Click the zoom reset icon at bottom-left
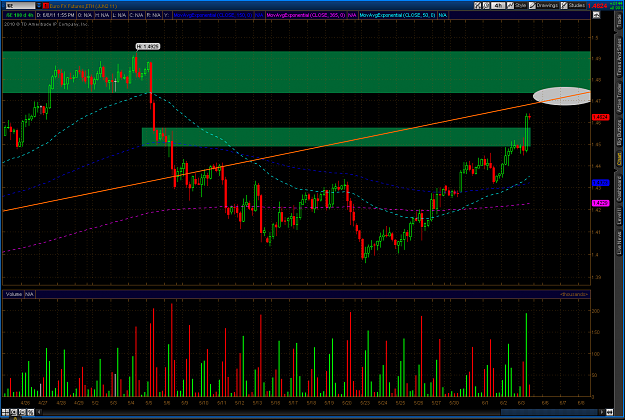This screenshot has height=420, width=625. 31,412
